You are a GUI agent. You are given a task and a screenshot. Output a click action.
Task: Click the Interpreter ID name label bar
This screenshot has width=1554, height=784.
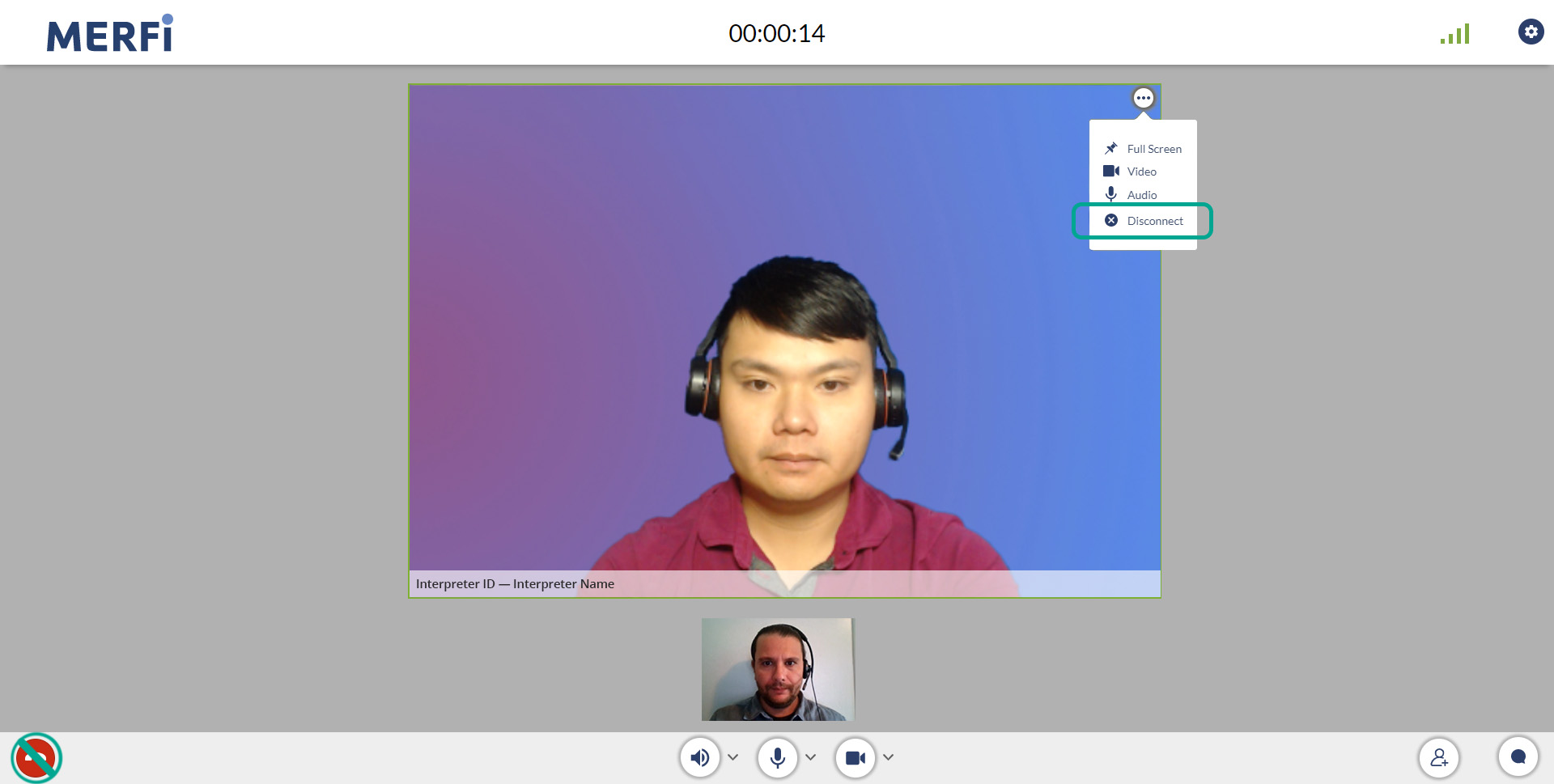click(x=515, y=584)
